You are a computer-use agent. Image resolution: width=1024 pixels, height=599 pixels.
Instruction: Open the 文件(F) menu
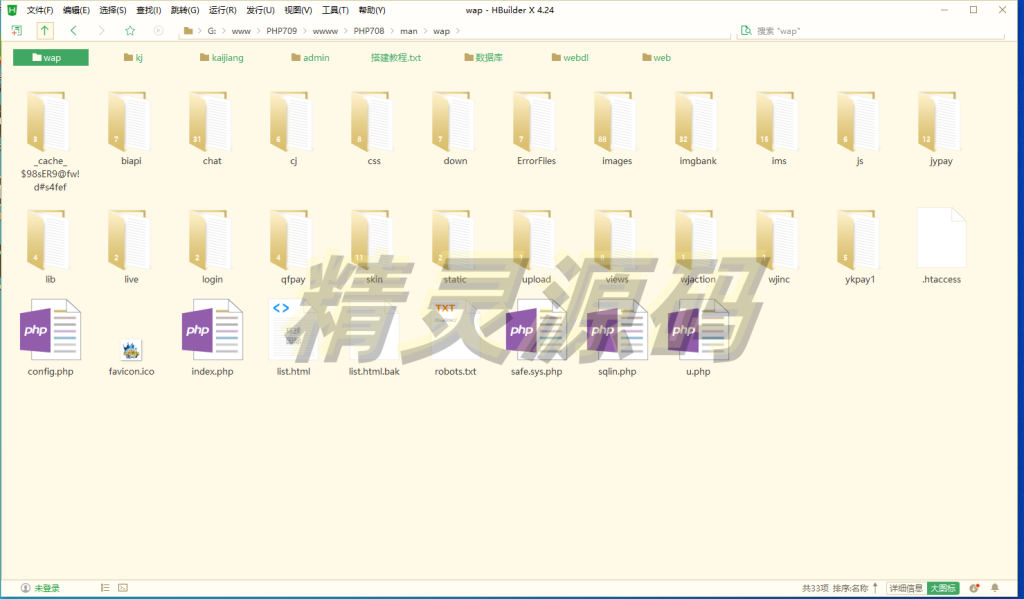pyautogui.click(x=40, y=10)
